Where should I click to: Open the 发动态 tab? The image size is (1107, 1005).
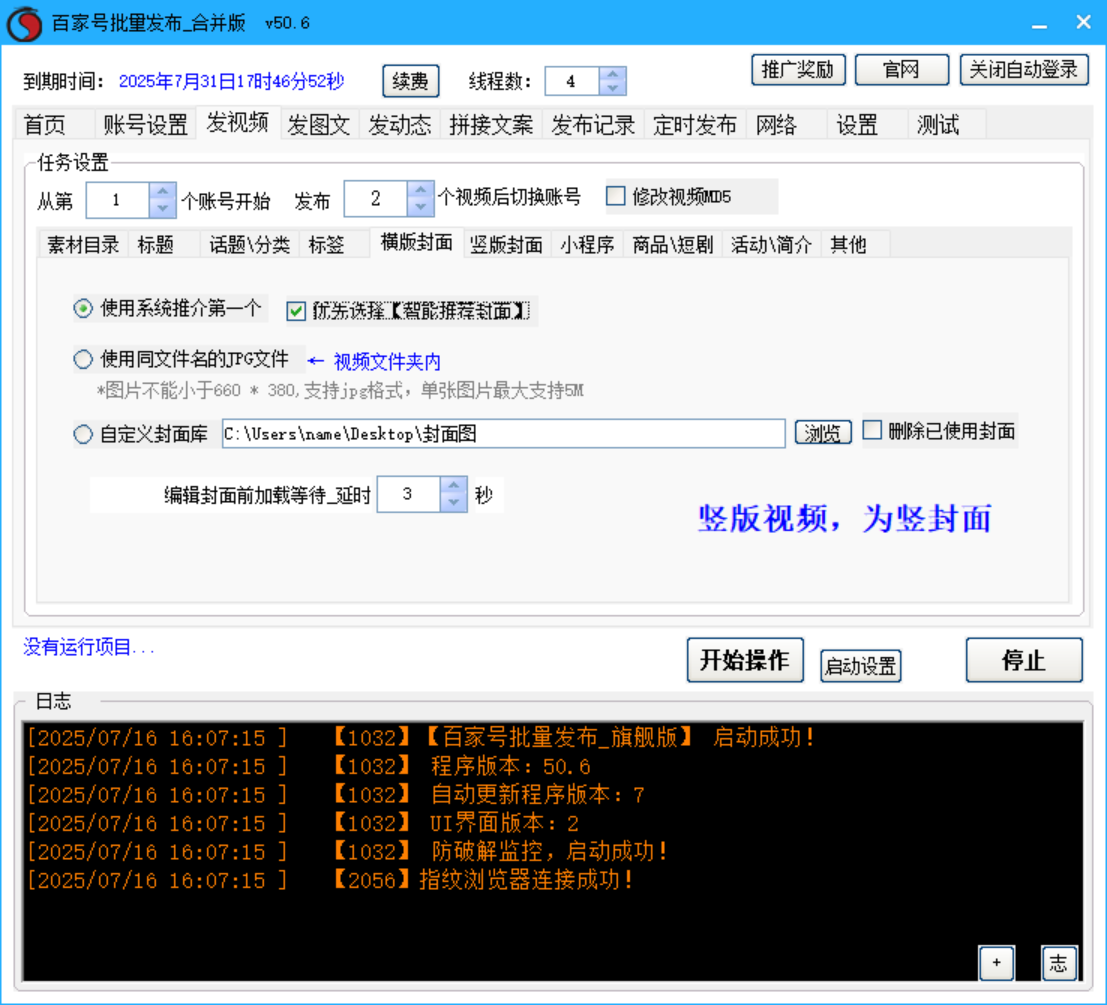(400, 125)
